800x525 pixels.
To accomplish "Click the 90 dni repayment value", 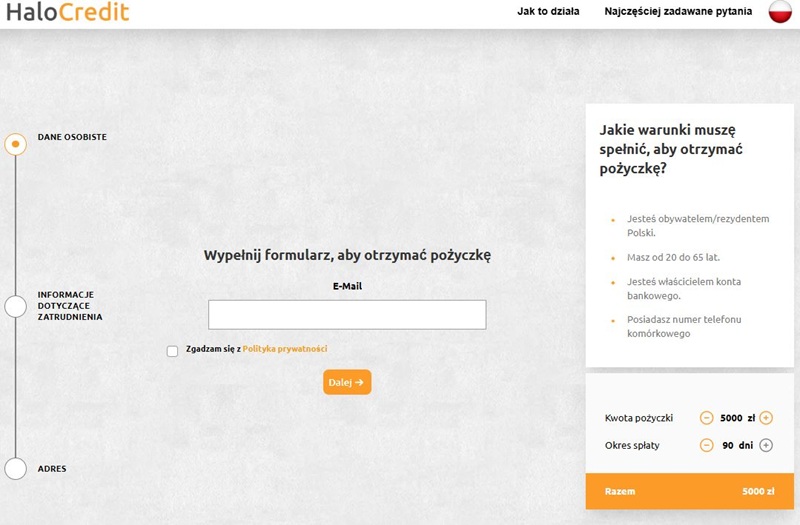I will tap(736, 445).
